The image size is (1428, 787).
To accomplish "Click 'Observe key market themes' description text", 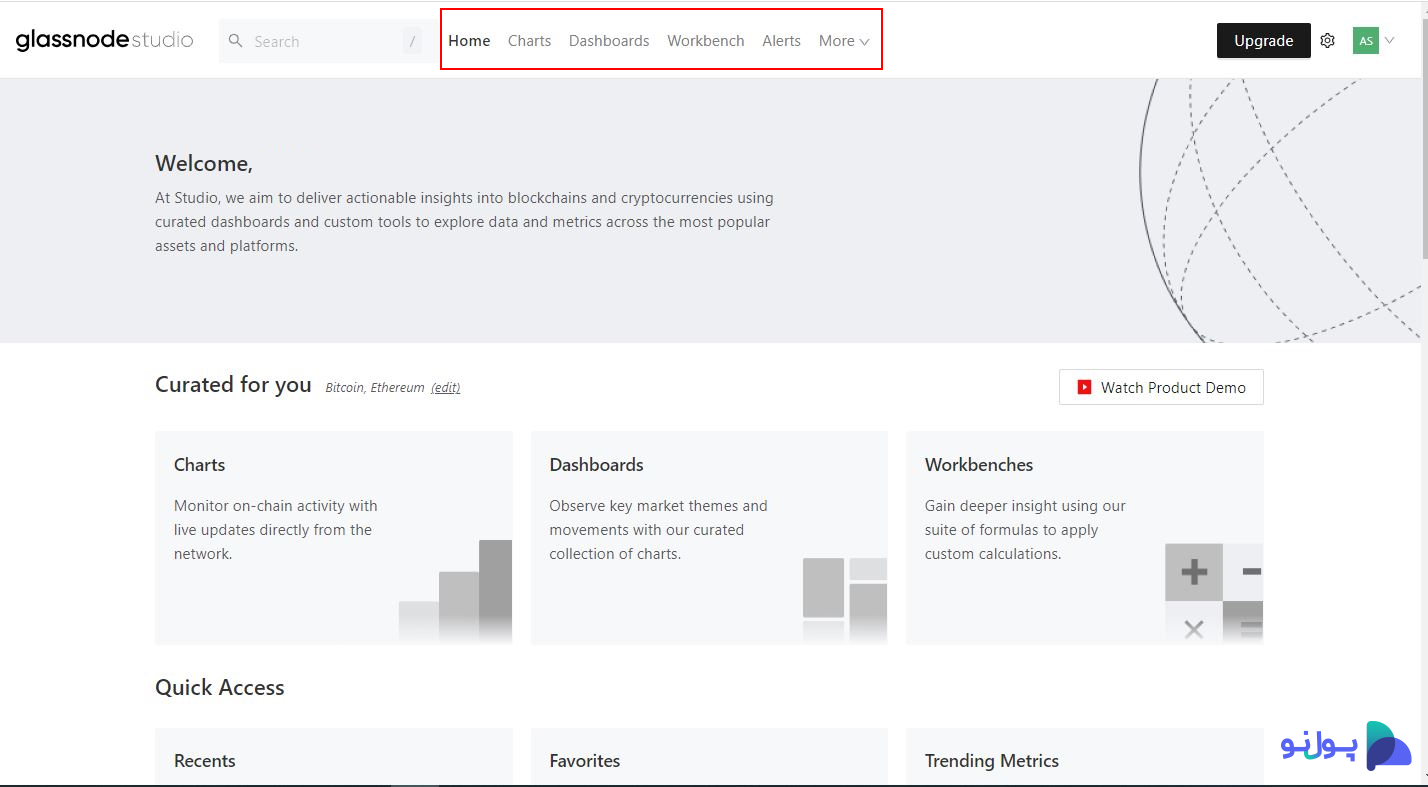I will 658,530.
